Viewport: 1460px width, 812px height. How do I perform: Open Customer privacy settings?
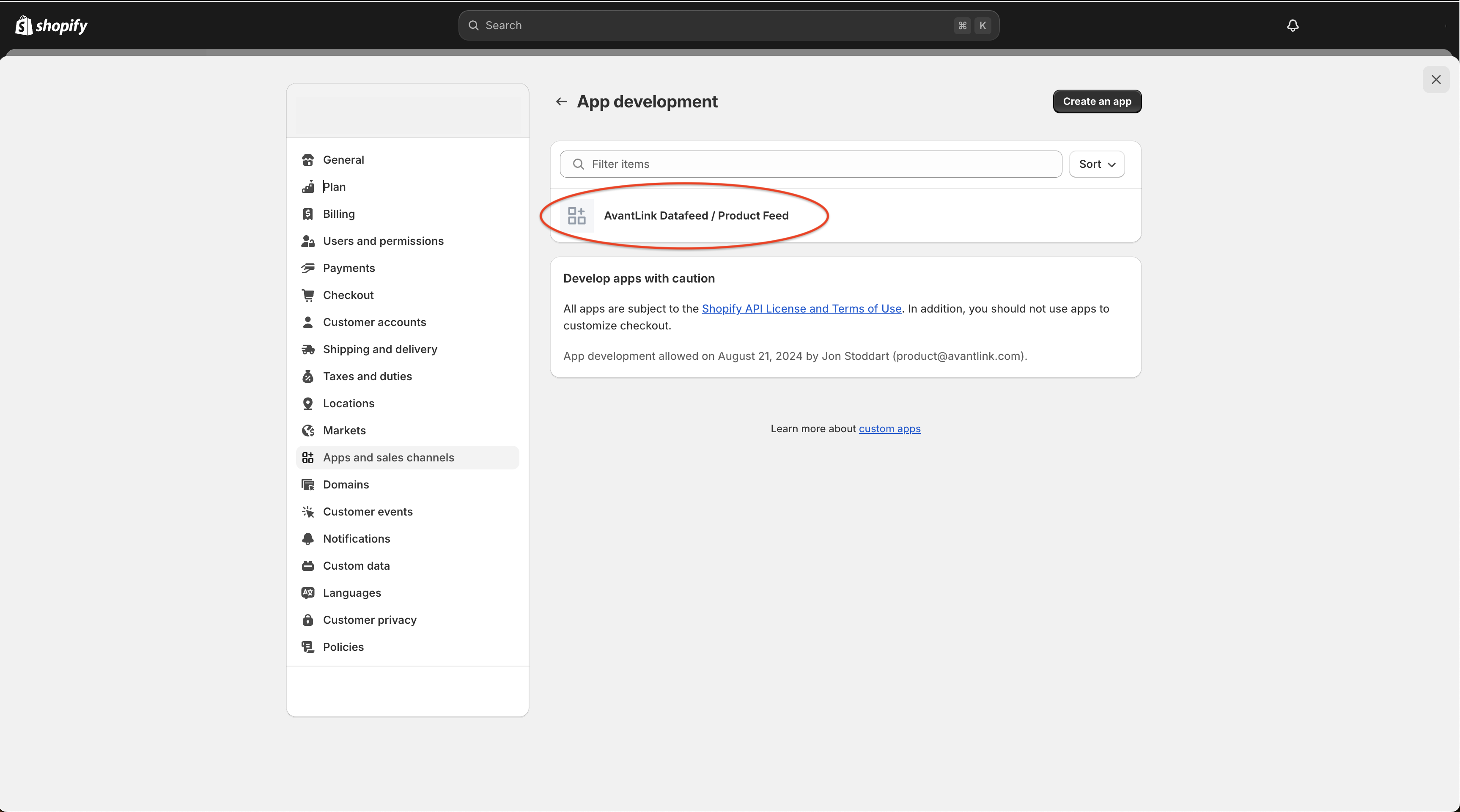click(407, 620)
